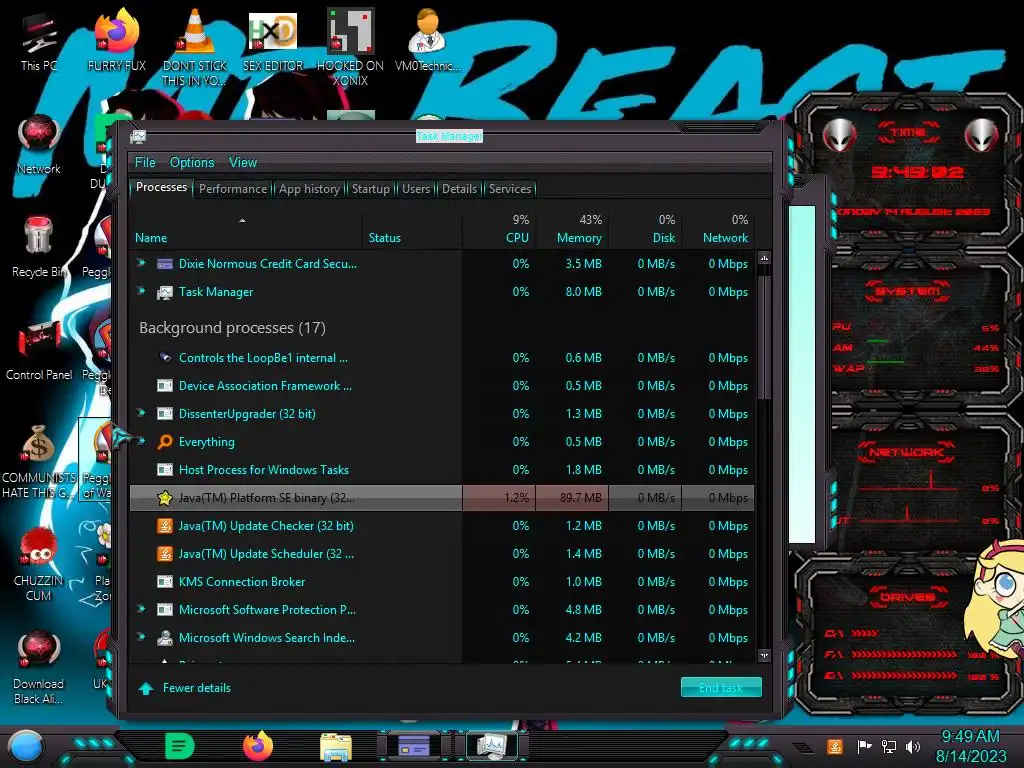
Task: Open the This PC desktop icon
Action: (39, 40)
